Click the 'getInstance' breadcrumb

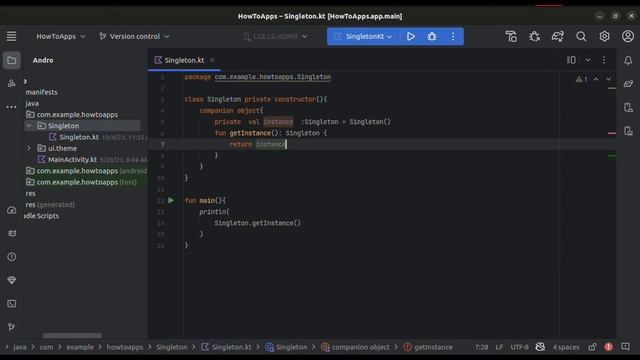(x=428, y=347)
